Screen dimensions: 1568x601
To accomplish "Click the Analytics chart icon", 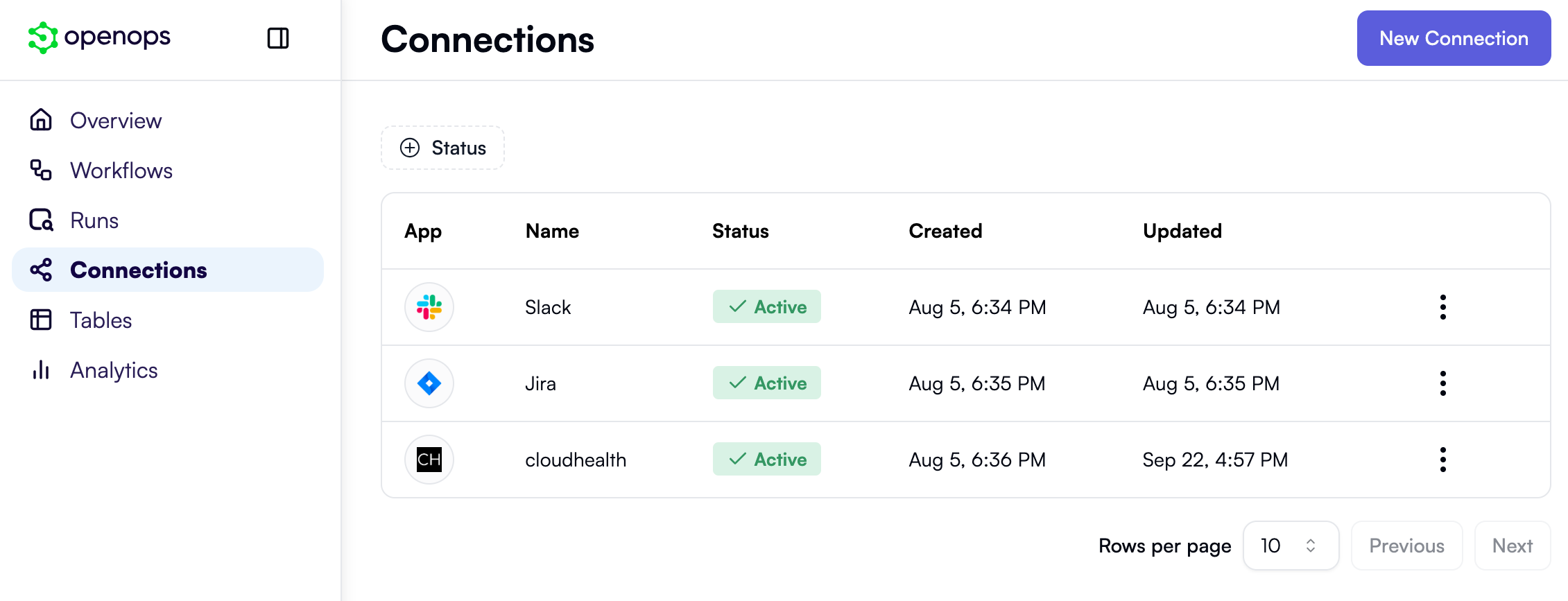I will 40,370.
